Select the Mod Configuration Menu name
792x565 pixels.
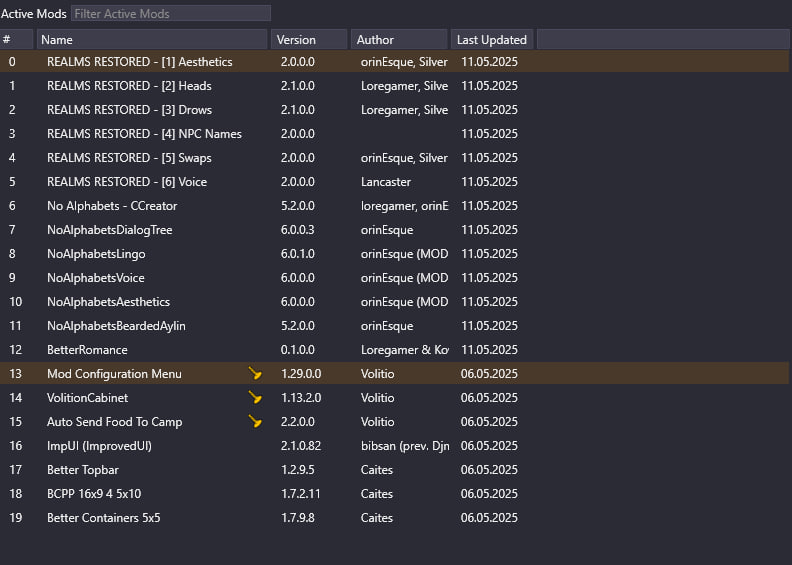(114, 374)
